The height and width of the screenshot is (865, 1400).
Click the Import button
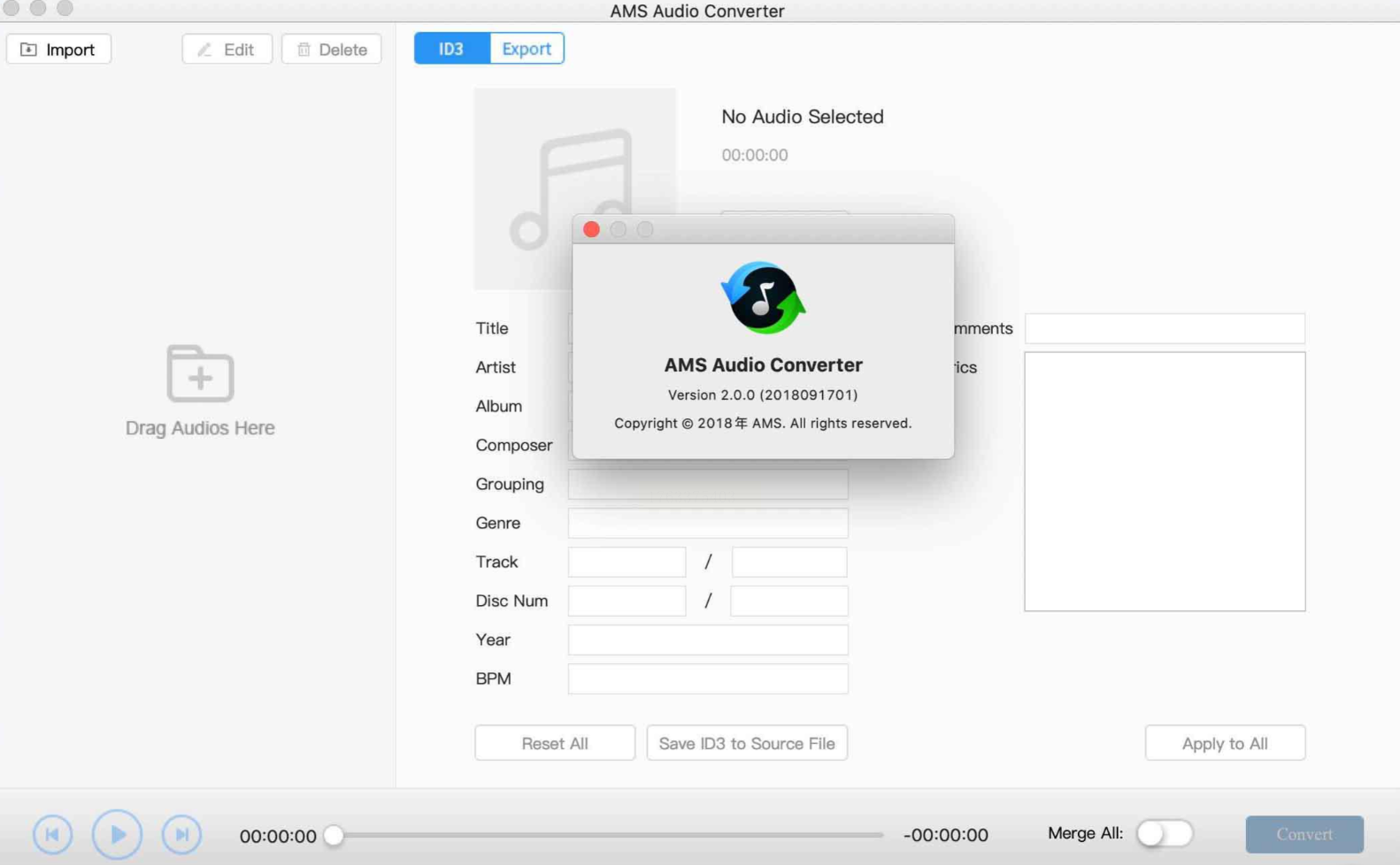59,50
